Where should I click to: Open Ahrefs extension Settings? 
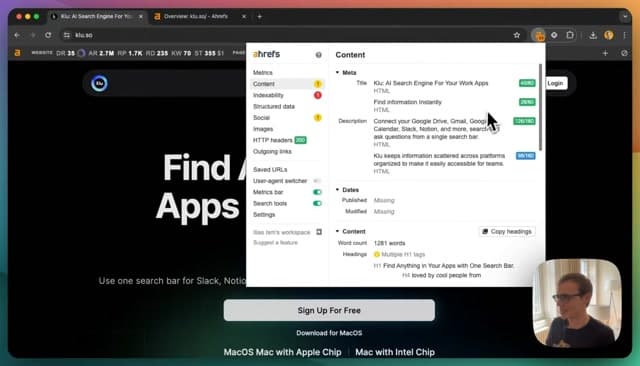(x=264, y=215)
